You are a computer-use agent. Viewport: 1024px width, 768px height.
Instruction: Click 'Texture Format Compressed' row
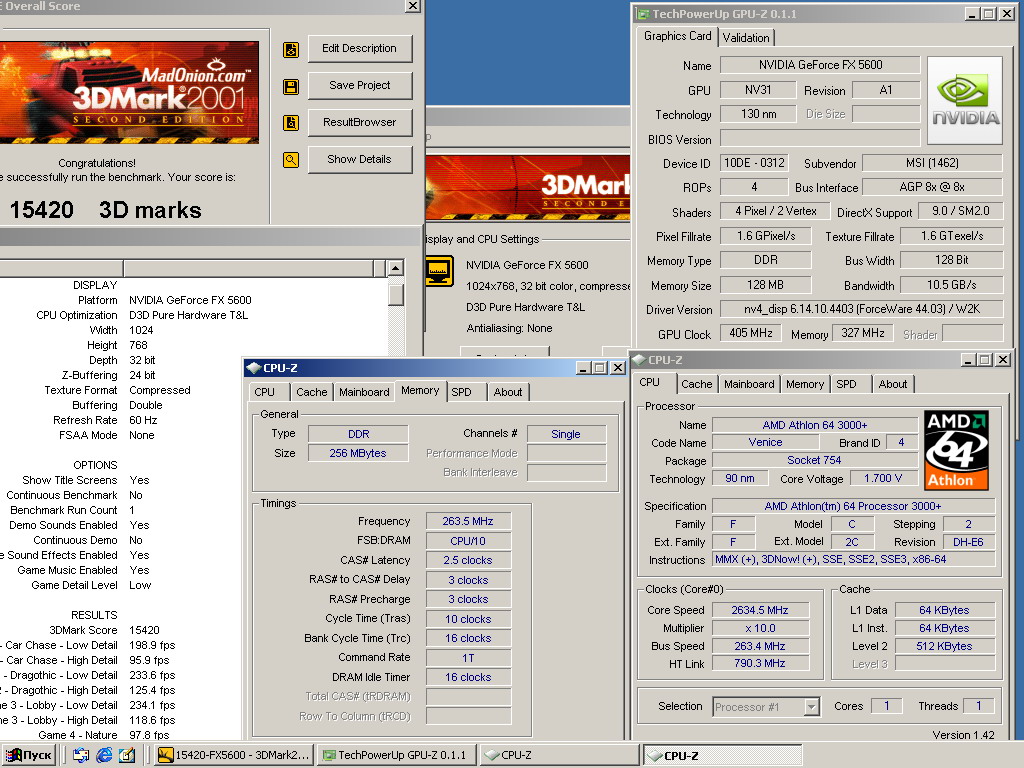(118, 390)
